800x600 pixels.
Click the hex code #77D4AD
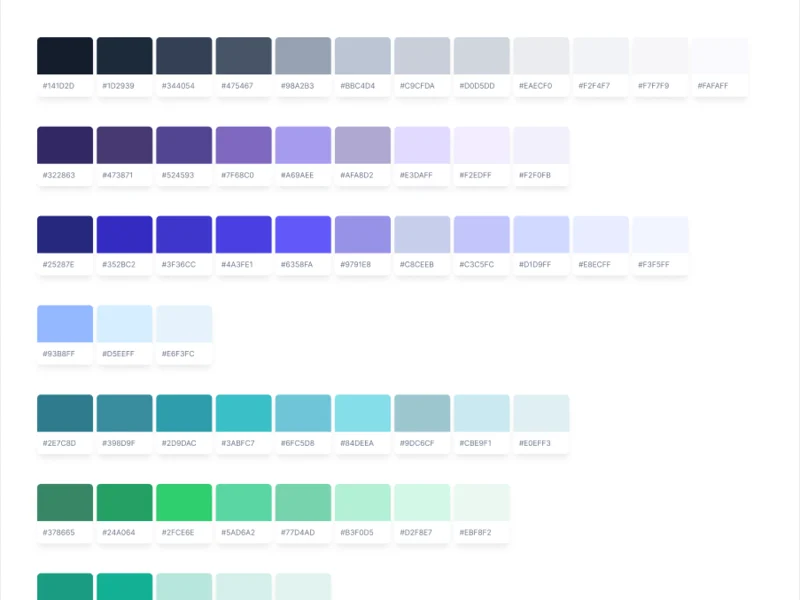(298, 532)
